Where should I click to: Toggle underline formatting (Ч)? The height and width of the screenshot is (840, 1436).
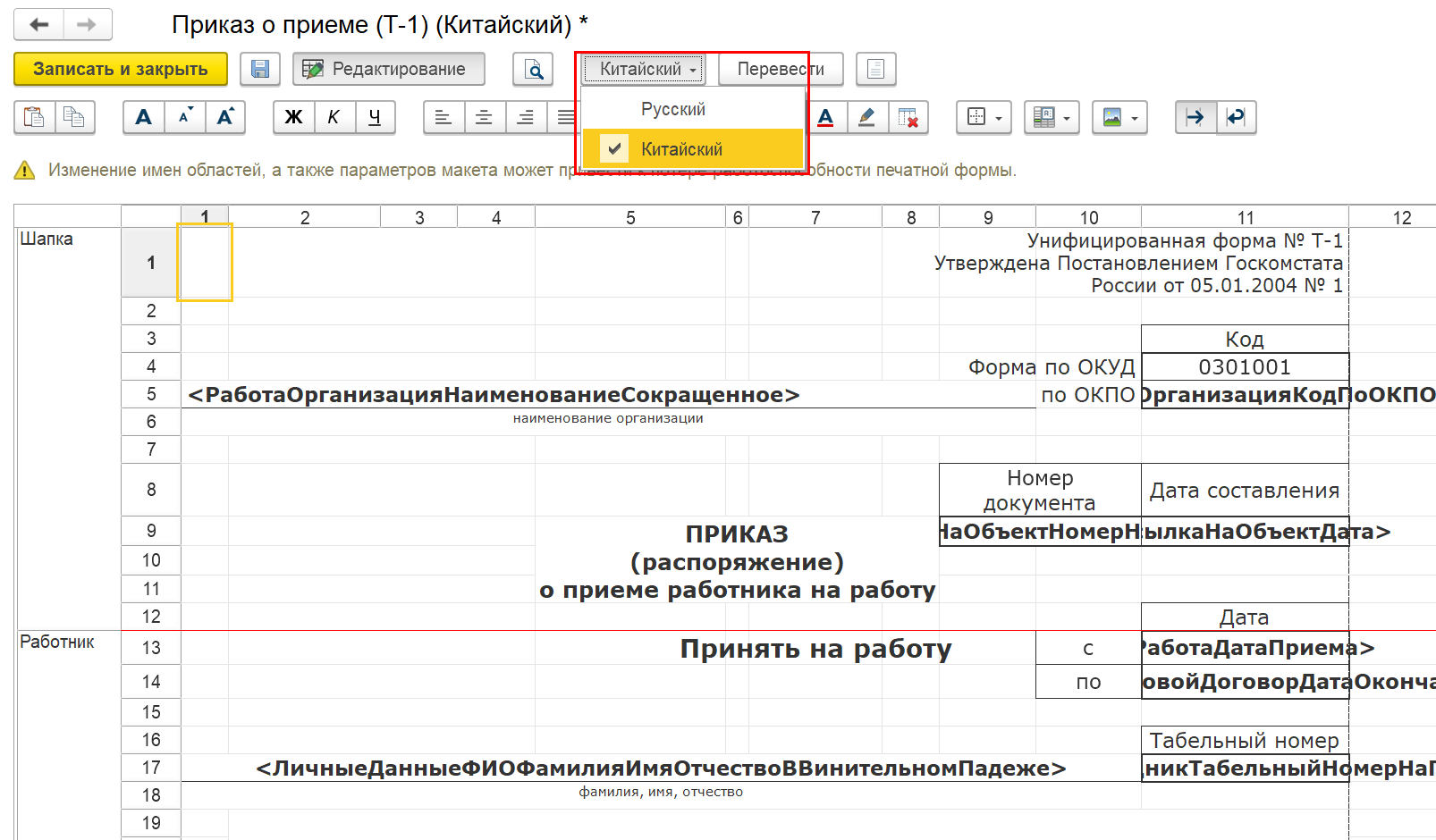point(375,117)
